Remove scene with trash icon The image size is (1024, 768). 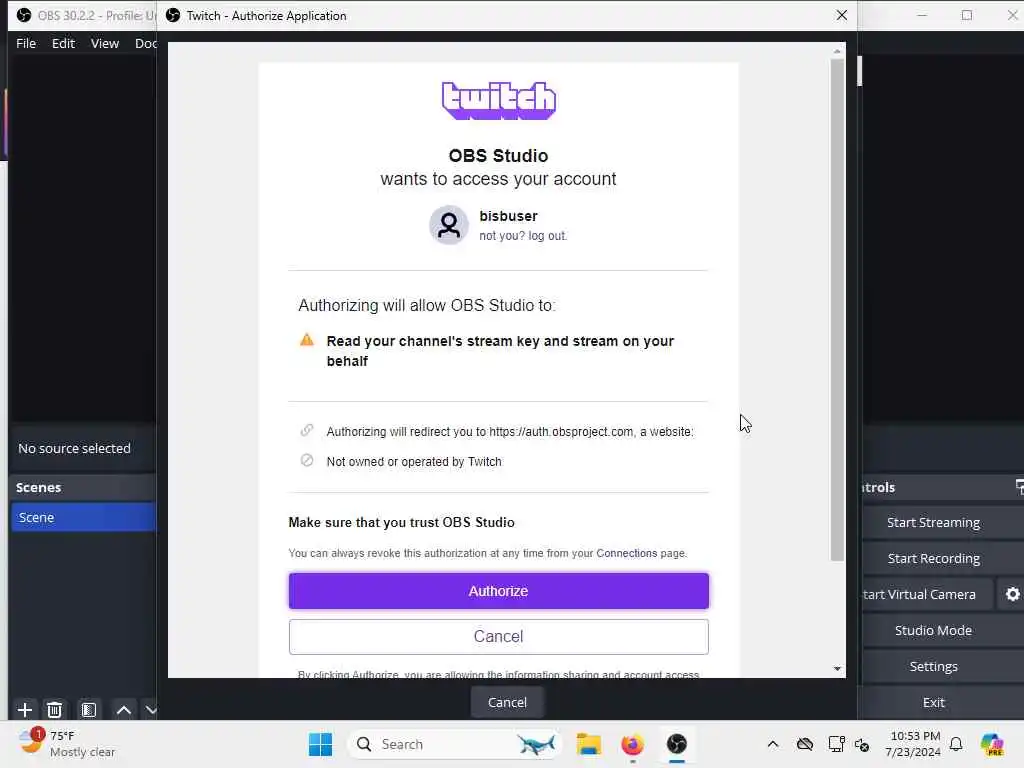[55, 709]
